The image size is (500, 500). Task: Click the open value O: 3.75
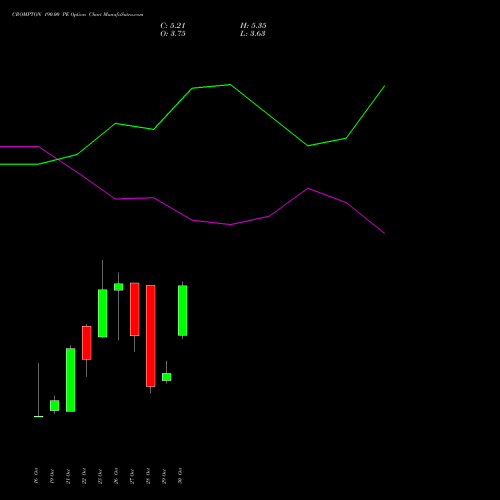click(173, 33)
